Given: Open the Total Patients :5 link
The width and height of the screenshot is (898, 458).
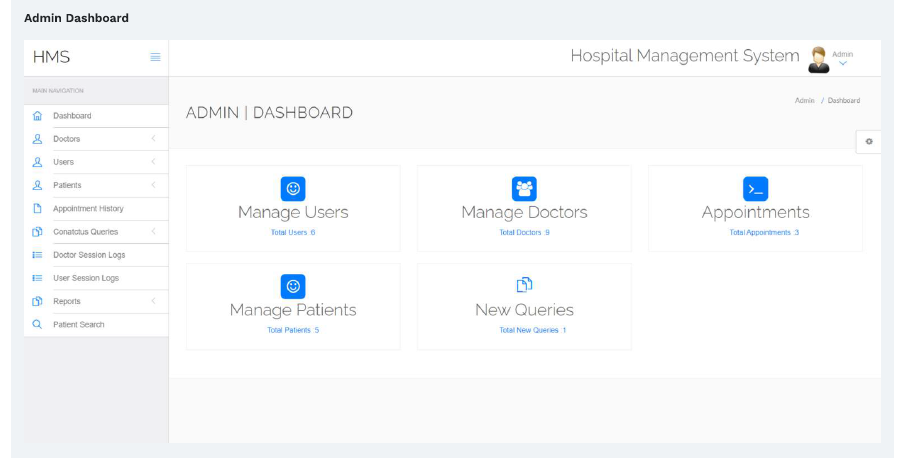Looking at the screenshot, I should 293,330.
